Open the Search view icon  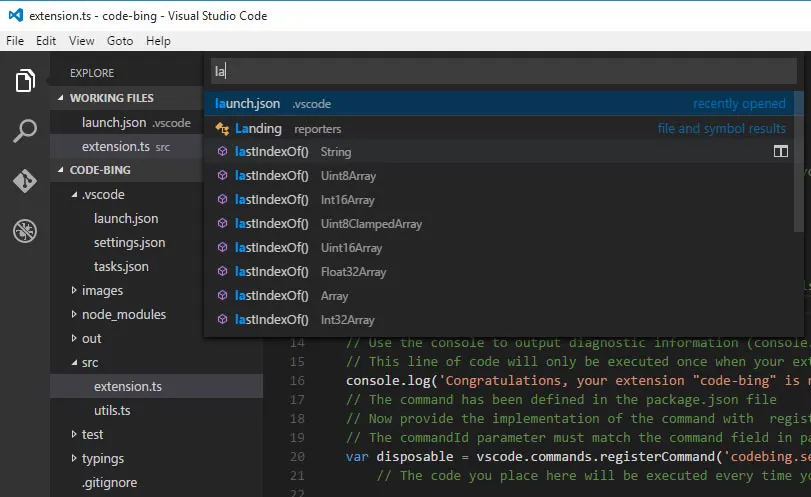click(25, 131)
